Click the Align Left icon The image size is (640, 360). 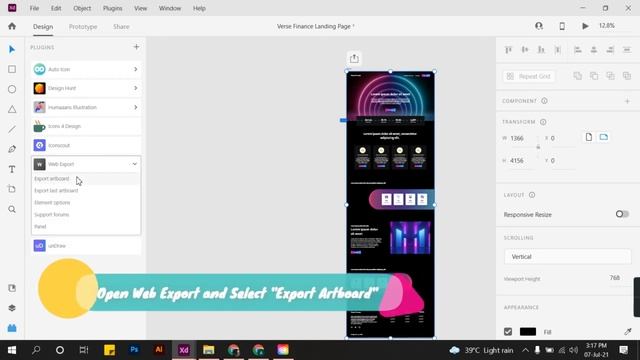(x=578, y=50)
